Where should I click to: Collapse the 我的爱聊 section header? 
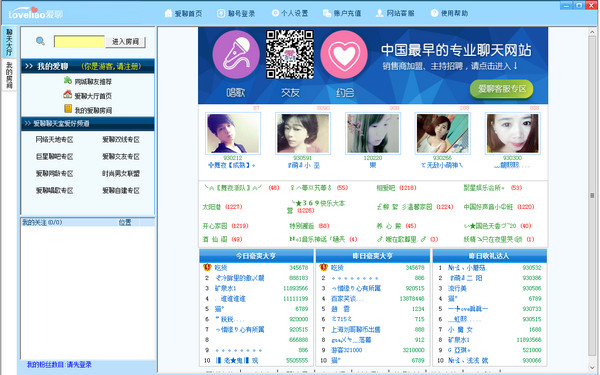tap(88, 66)
